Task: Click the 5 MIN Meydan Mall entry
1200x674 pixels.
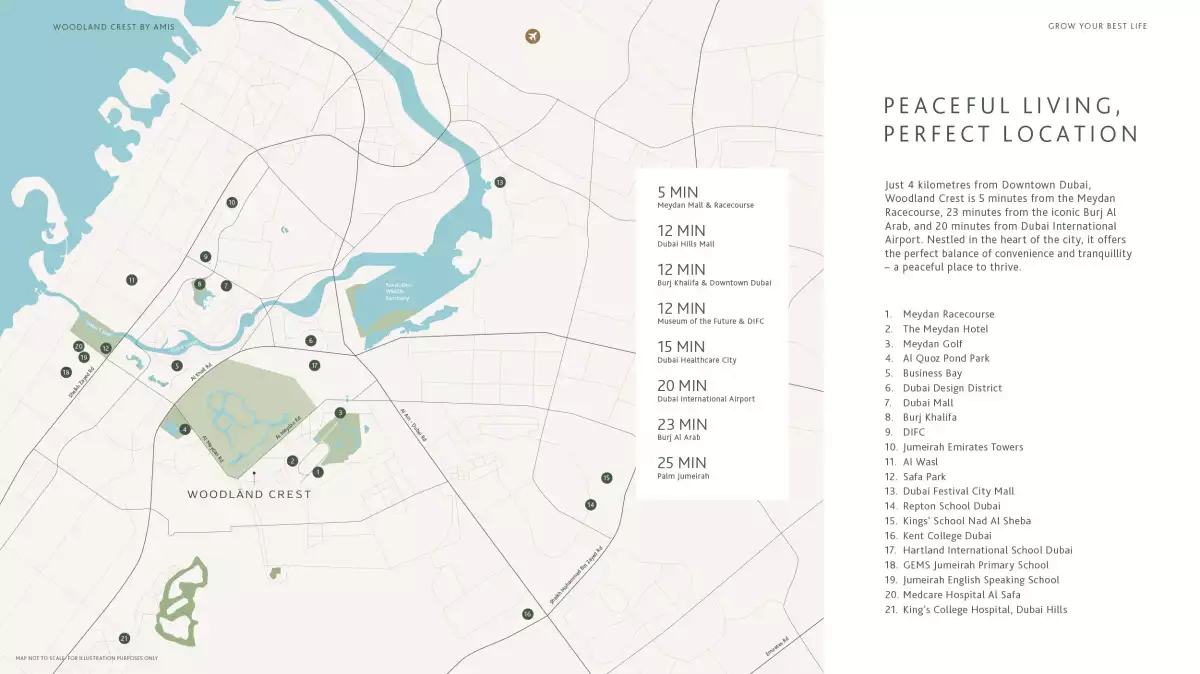Action: pos(706,196)
